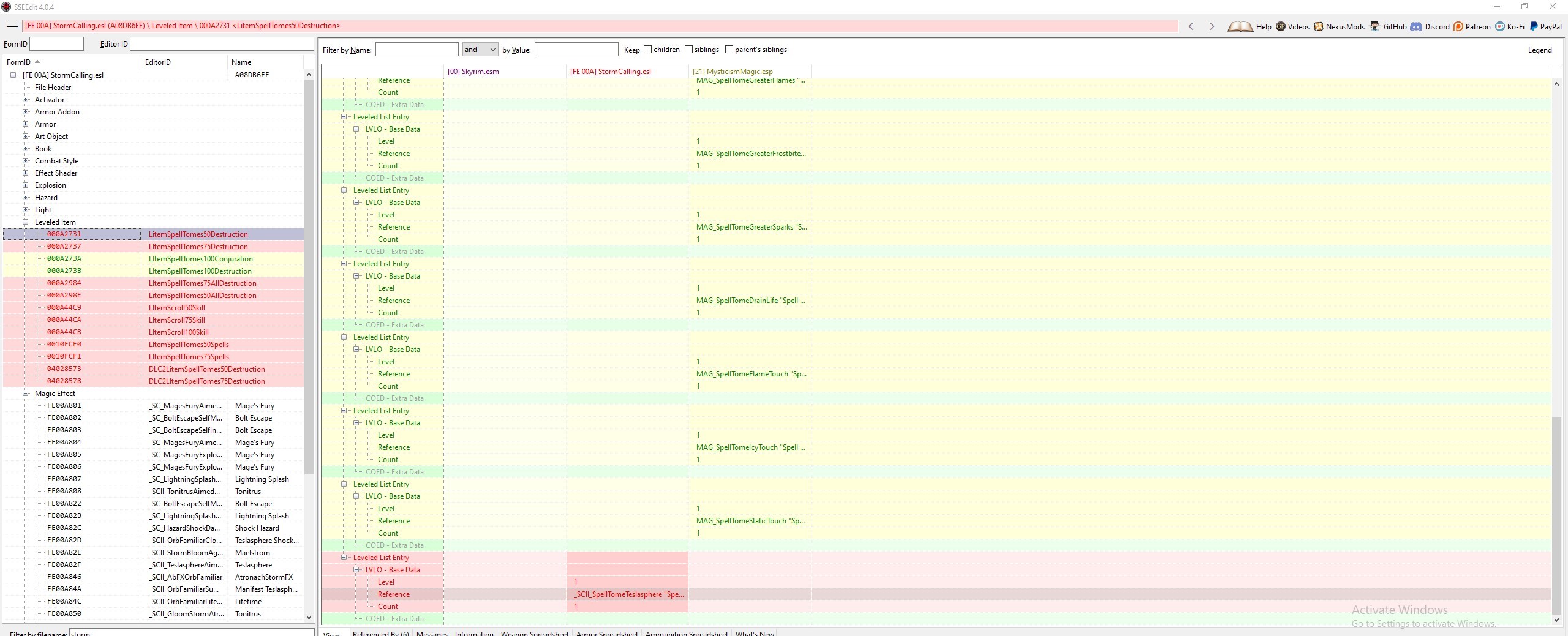Open the Legend button
The image size is (1568, 636).
[x=1540, y=50]
